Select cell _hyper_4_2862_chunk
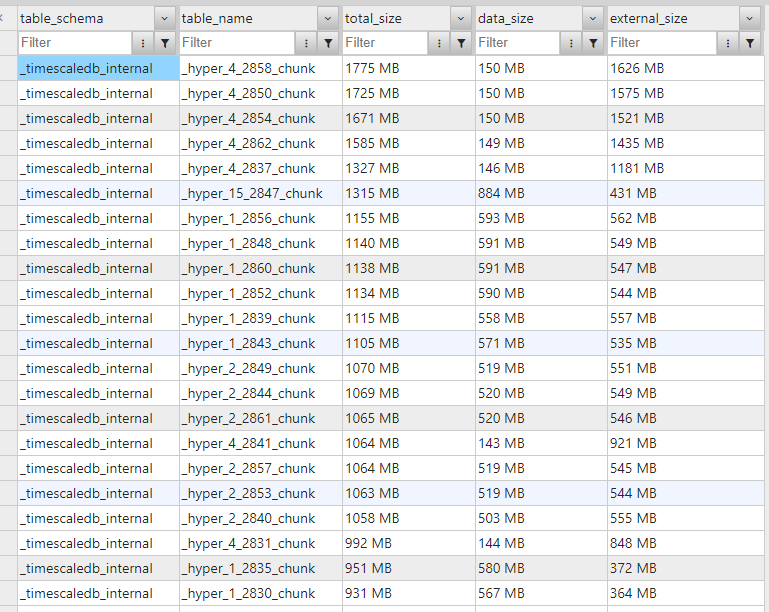 click(x=261, y=143)
